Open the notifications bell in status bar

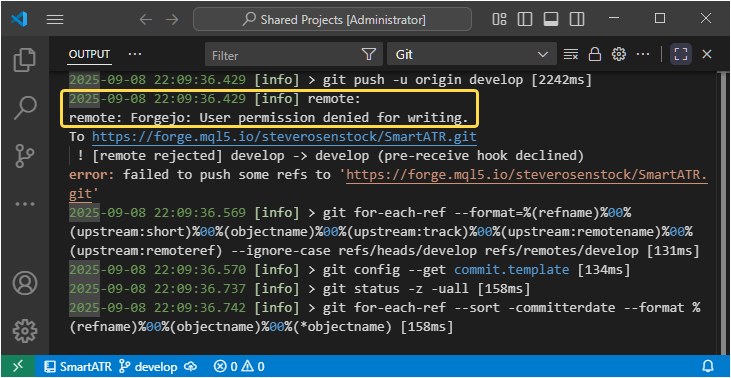coord(708,366)
